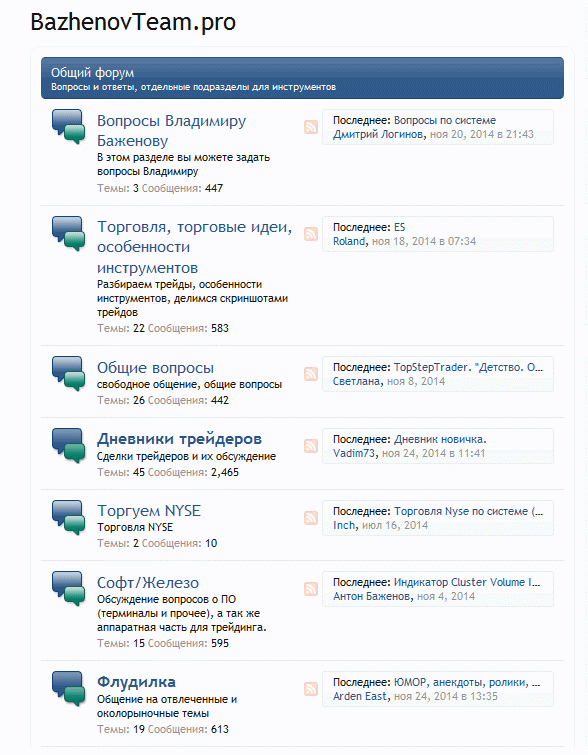The width and height of the screenshot is (588, 755).
Task: Open the Вопросы Владимиру Баженову forum
Action: click(x=171, y=130)
